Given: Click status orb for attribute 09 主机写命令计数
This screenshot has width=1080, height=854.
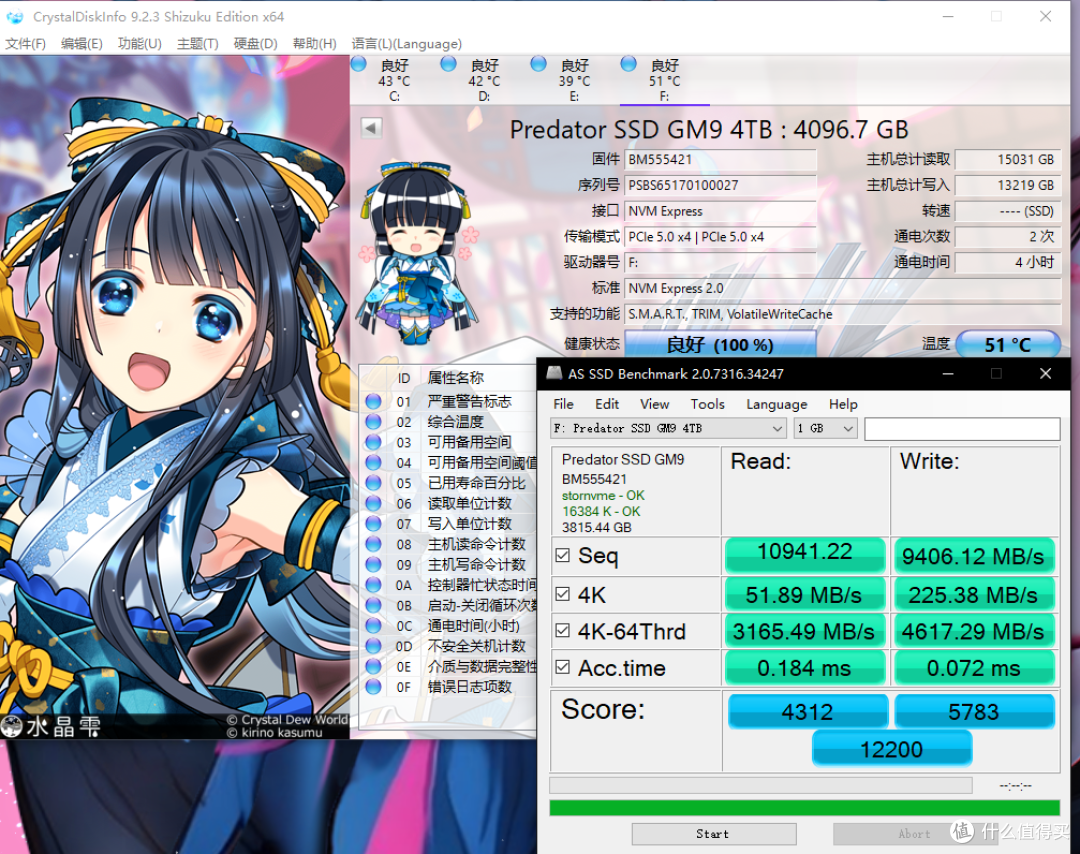Looking at the screenshot, I should (x=373, y=565).
